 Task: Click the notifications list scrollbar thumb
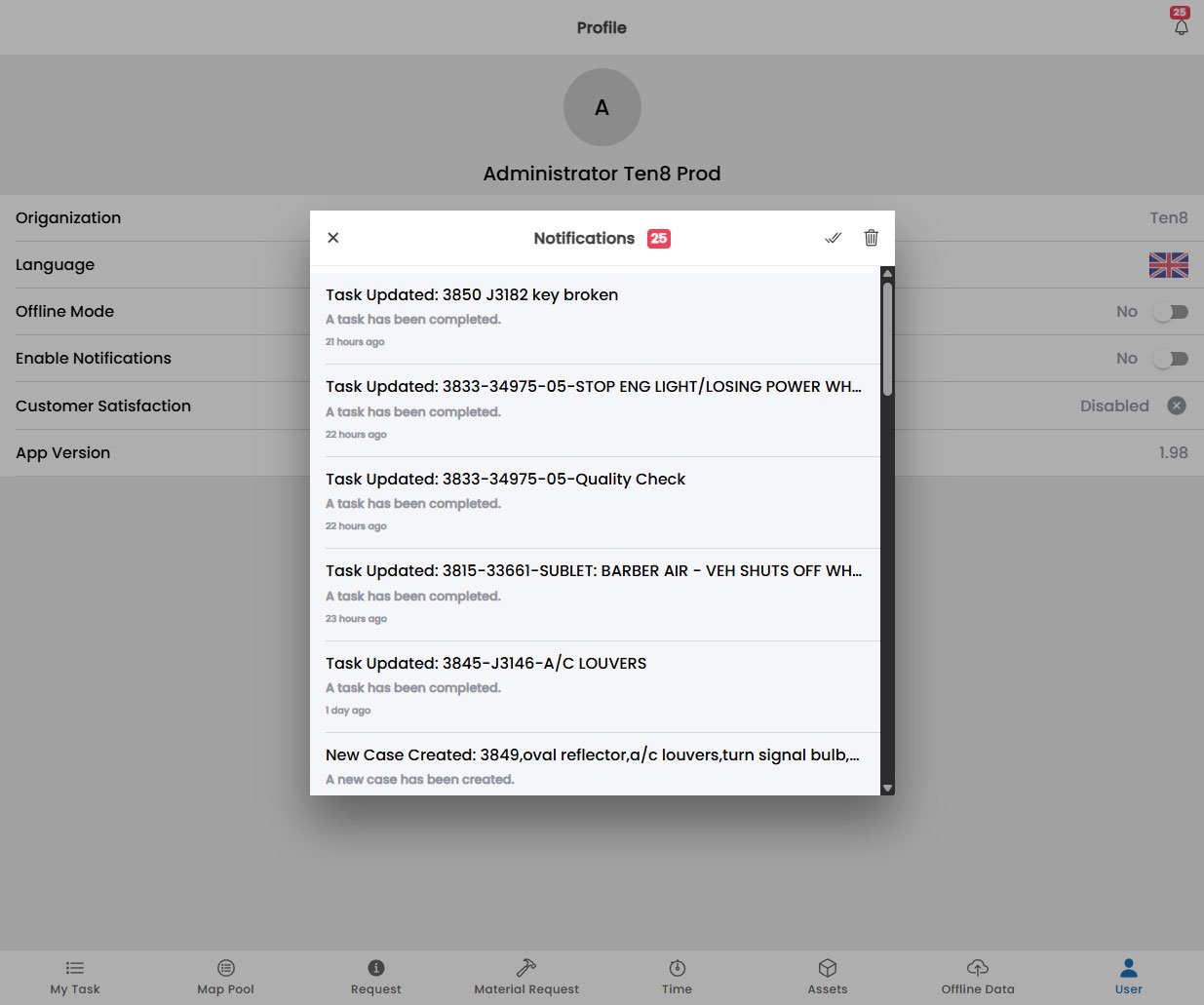(887, 338)
